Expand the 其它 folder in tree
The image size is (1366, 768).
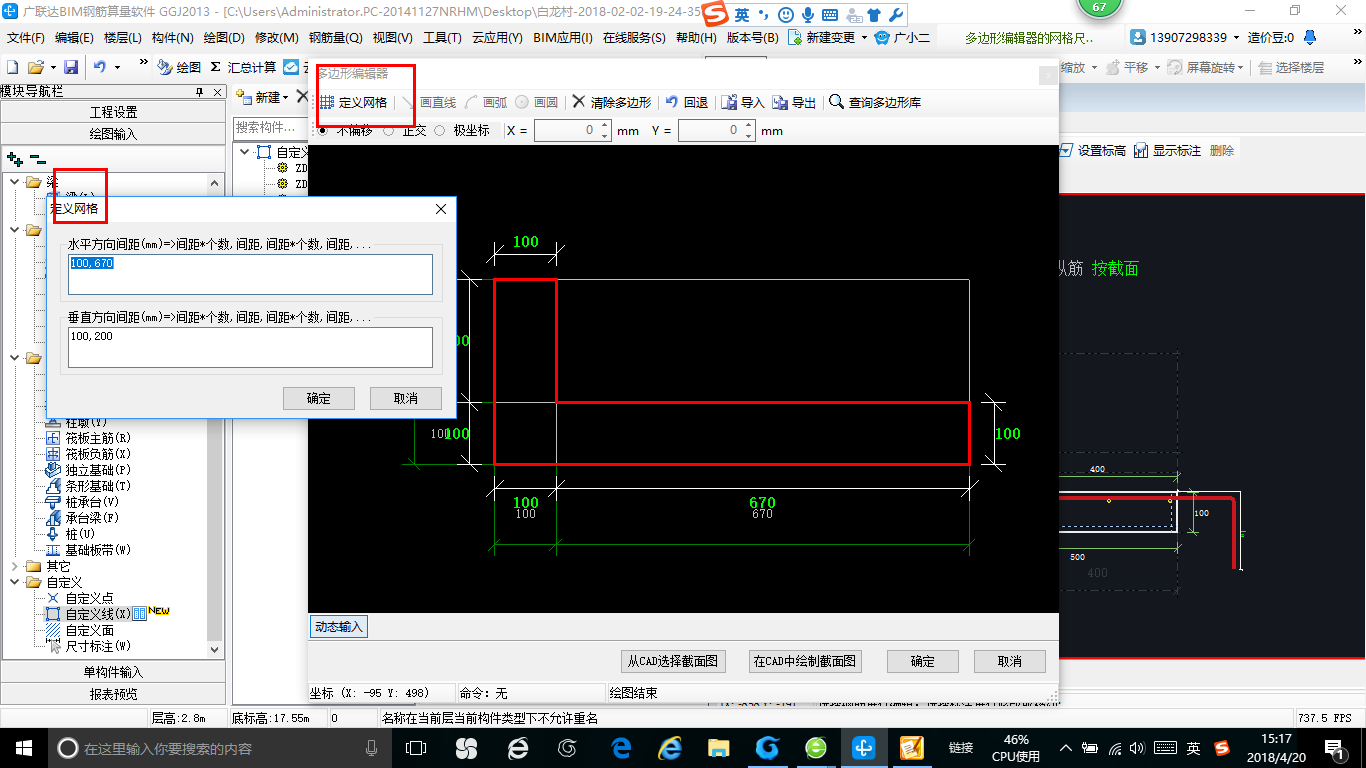14,566
